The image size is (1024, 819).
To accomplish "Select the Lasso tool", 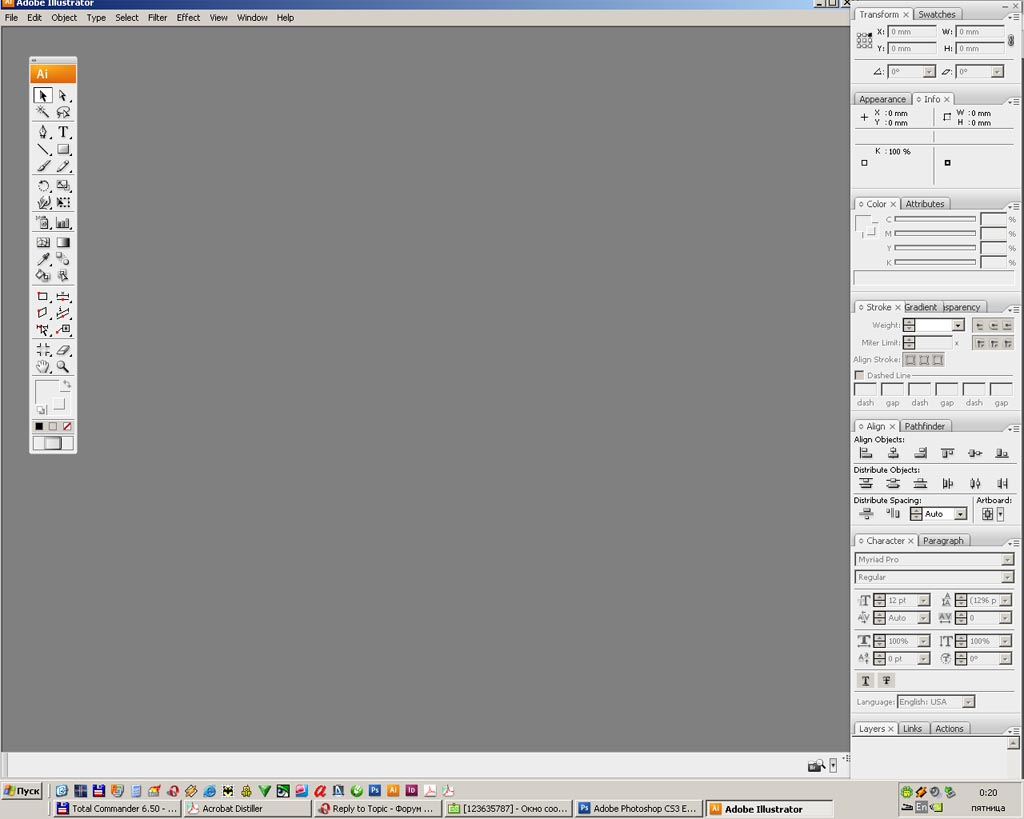I will point(63,112).
